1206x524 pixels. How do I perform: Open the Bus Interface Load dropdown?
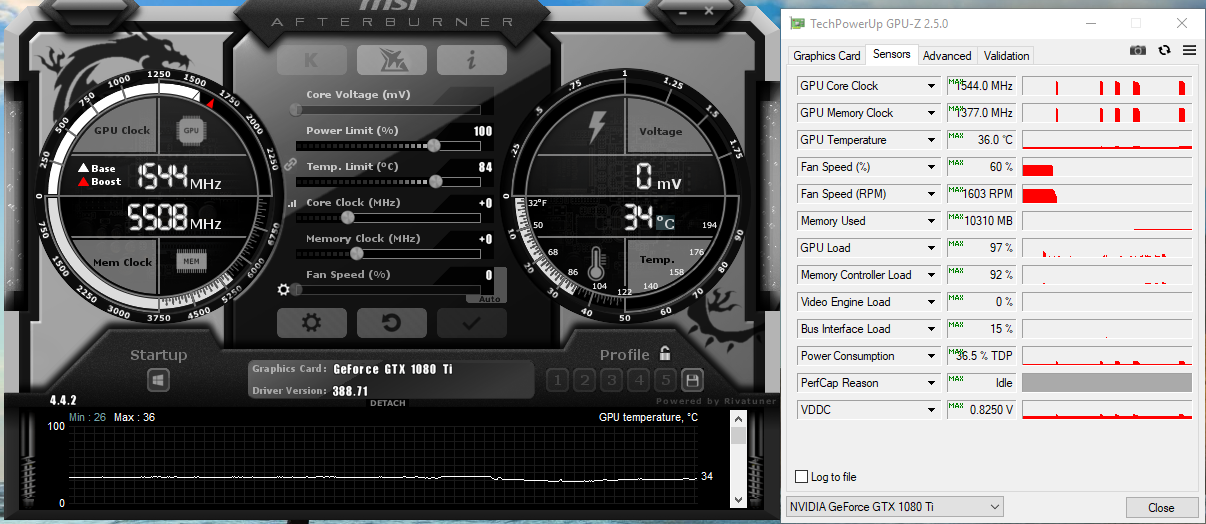(x=932, y=329)
